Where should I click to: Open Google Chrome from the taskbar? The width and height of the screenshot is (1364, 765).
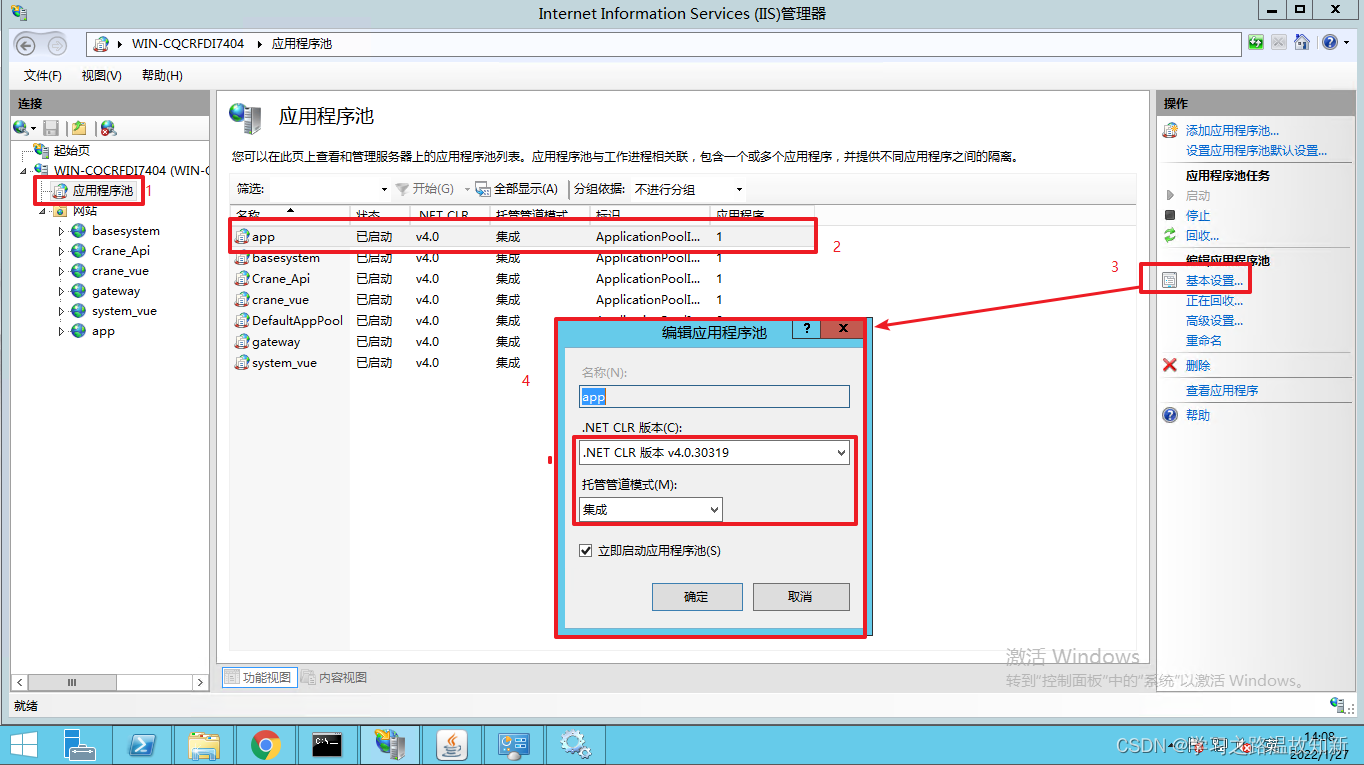point(266,744)
